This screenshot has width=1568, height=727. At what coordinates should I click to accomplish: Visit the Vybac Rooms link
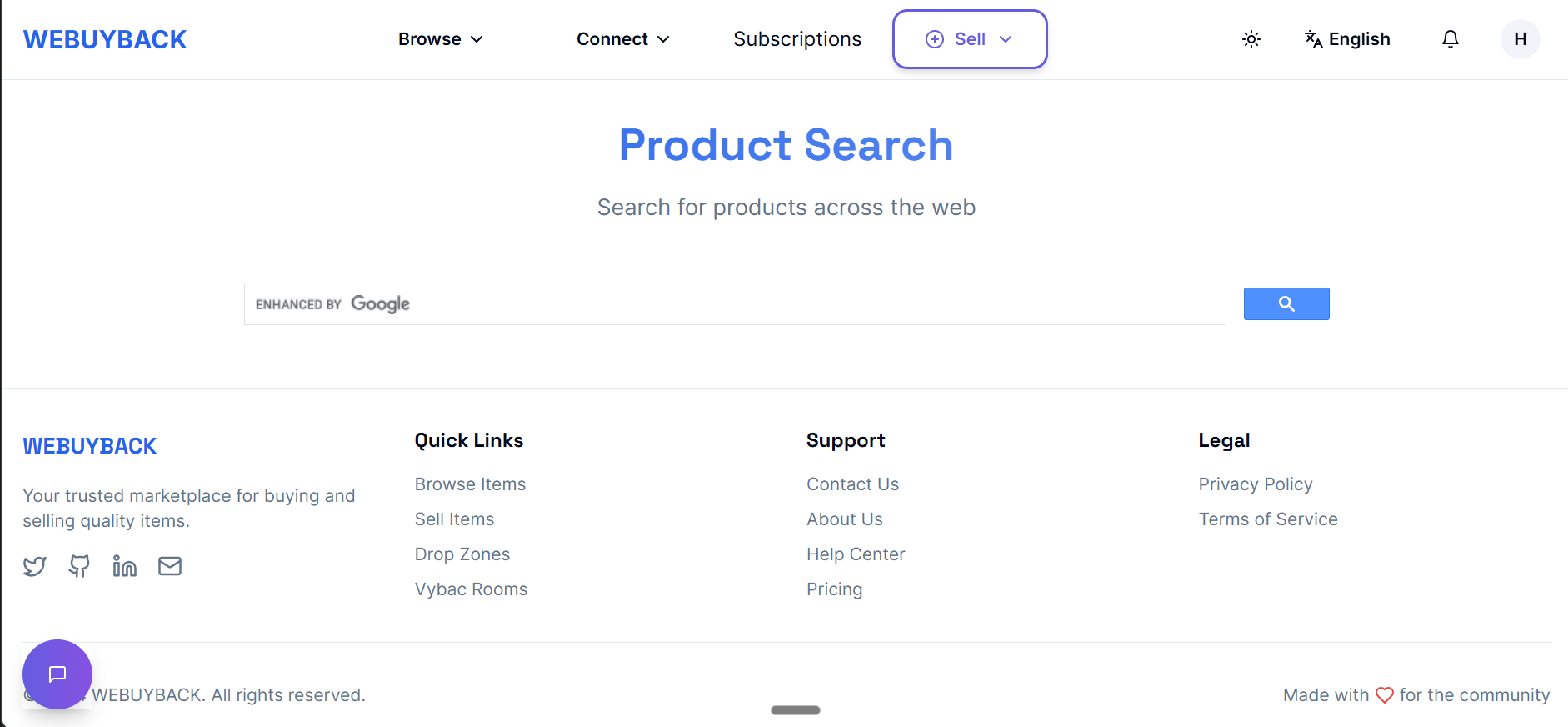point(471,589)
